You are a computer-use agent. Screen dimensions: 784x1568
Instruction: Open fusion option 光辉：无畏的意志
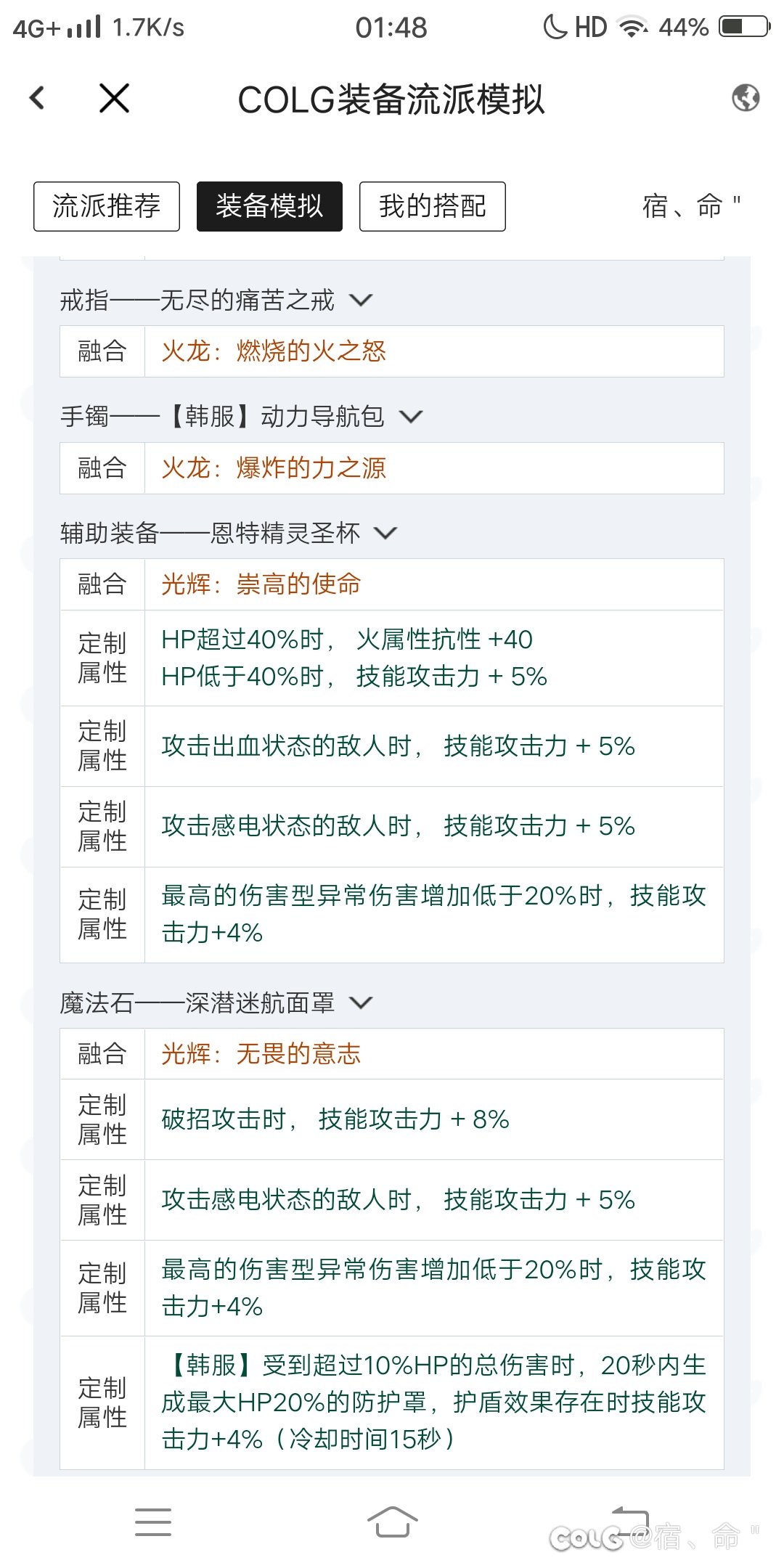261,1054
